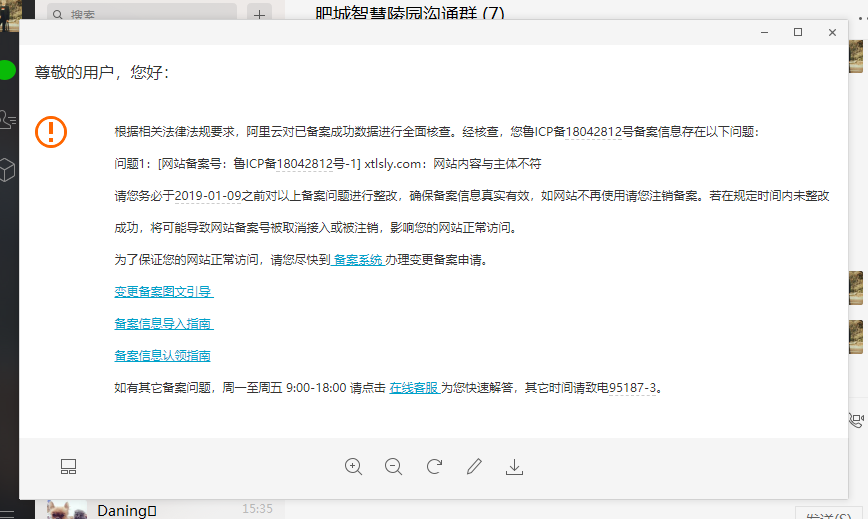Open the edit pencil tool in the viewer toolbar

pos(474,466)
